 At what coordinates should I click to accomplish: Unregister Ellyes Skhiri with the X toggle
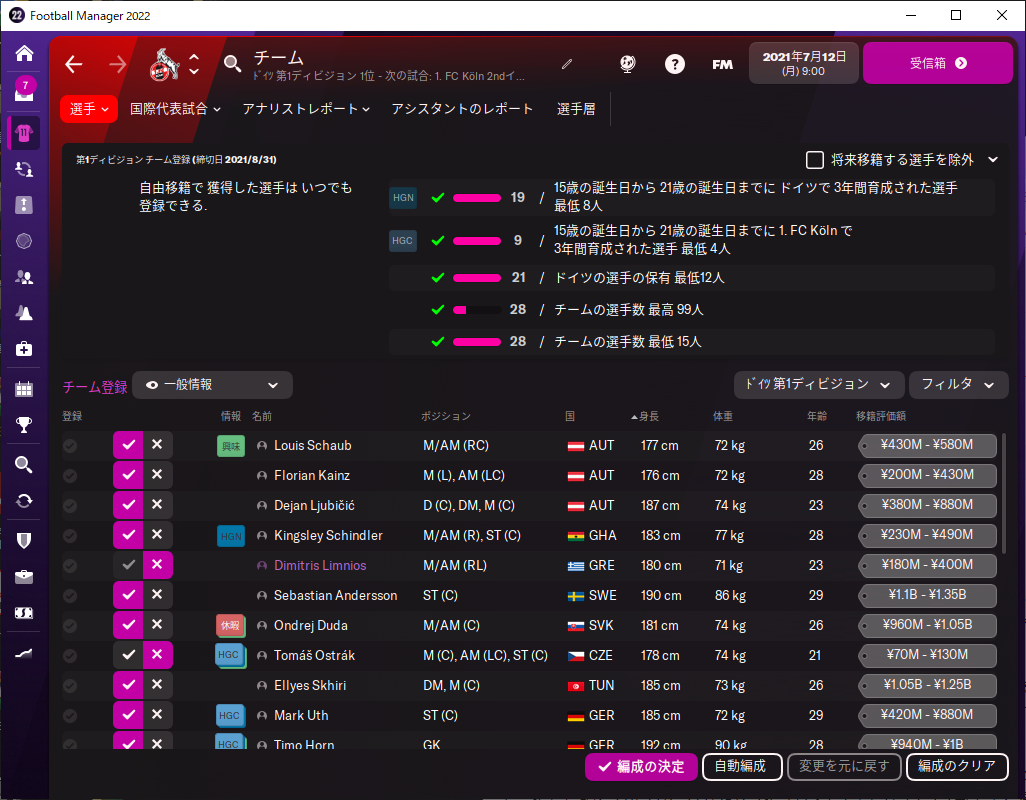coord(157,685)
